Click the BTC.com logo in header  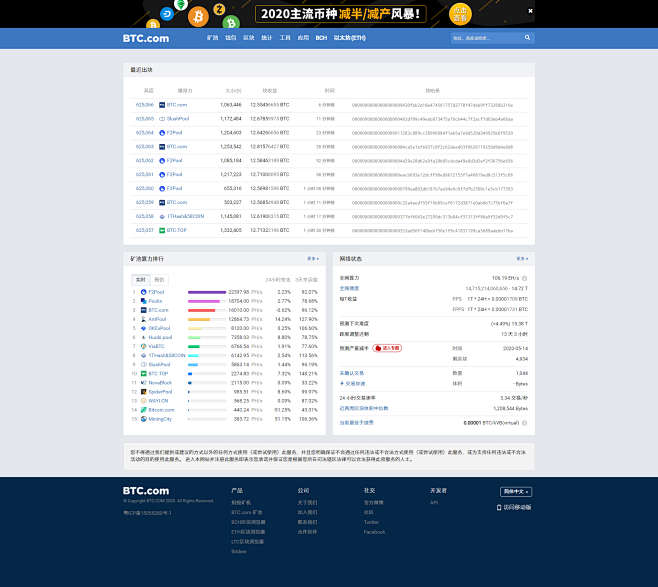pyautogui.click(x=146, y=38)
